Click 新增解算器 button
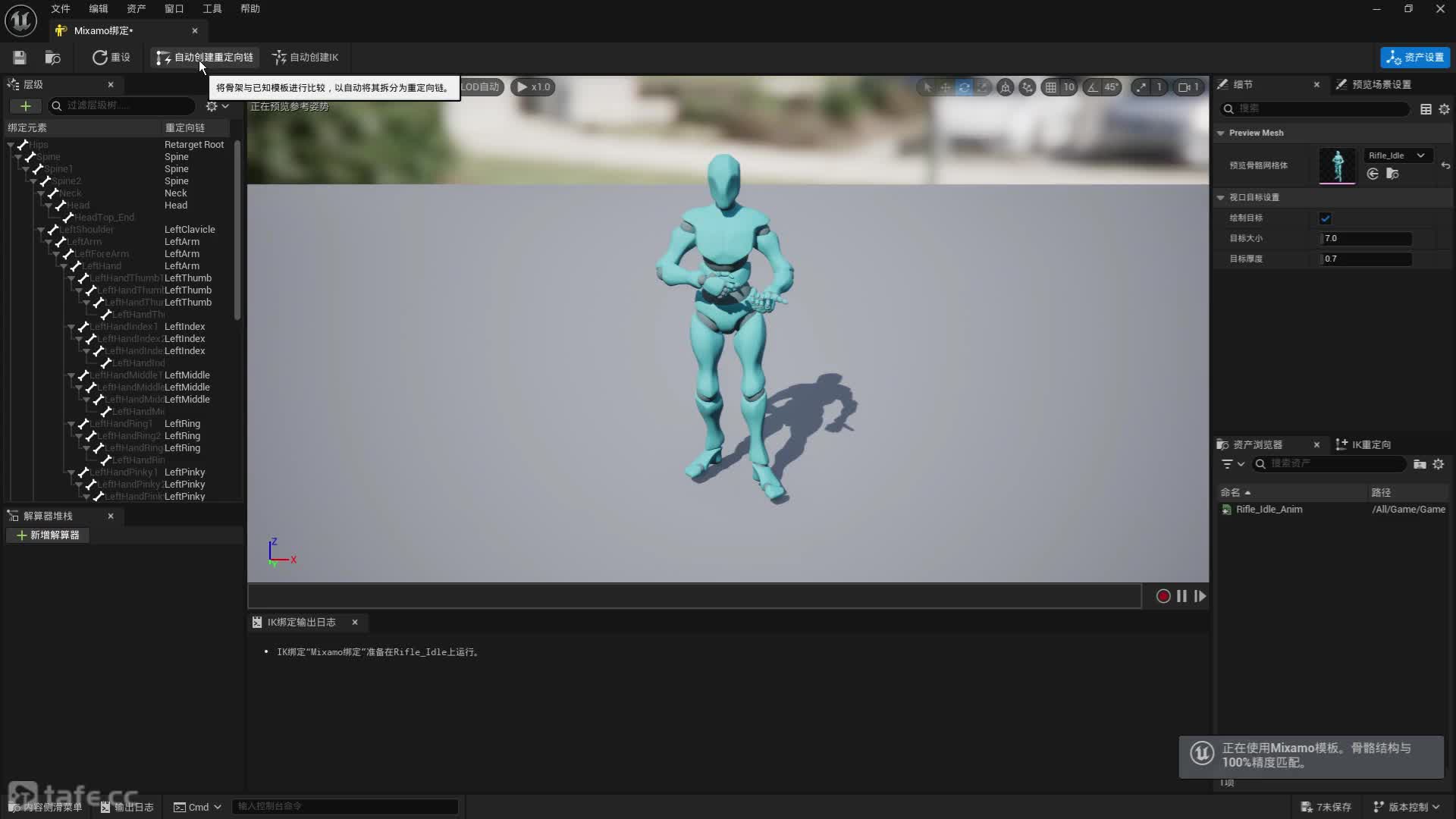 coord(48,535)
